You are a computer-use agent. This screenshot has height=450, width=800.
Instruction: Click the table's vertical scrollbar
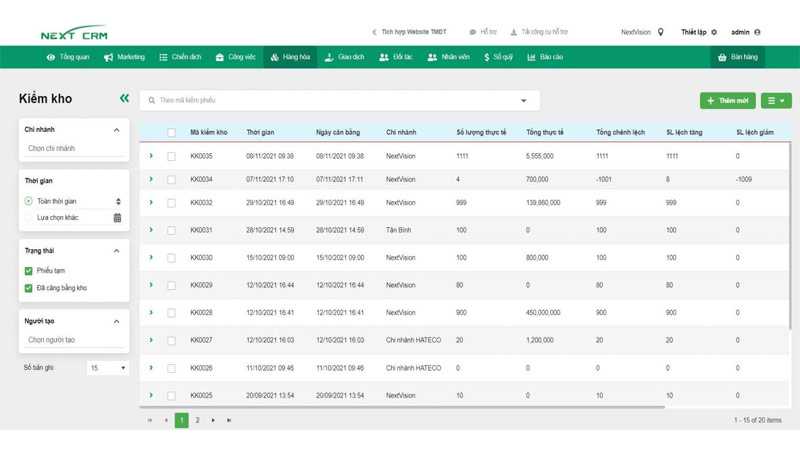(x=790, y=236)
